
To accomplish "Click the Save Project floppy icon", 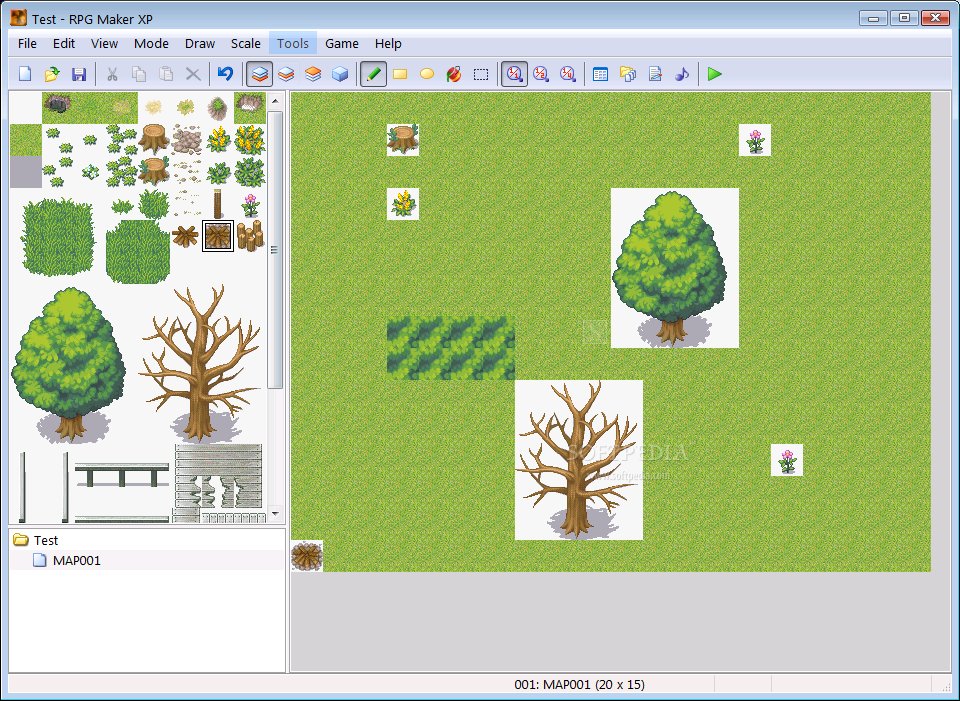I will coord(78,74).
